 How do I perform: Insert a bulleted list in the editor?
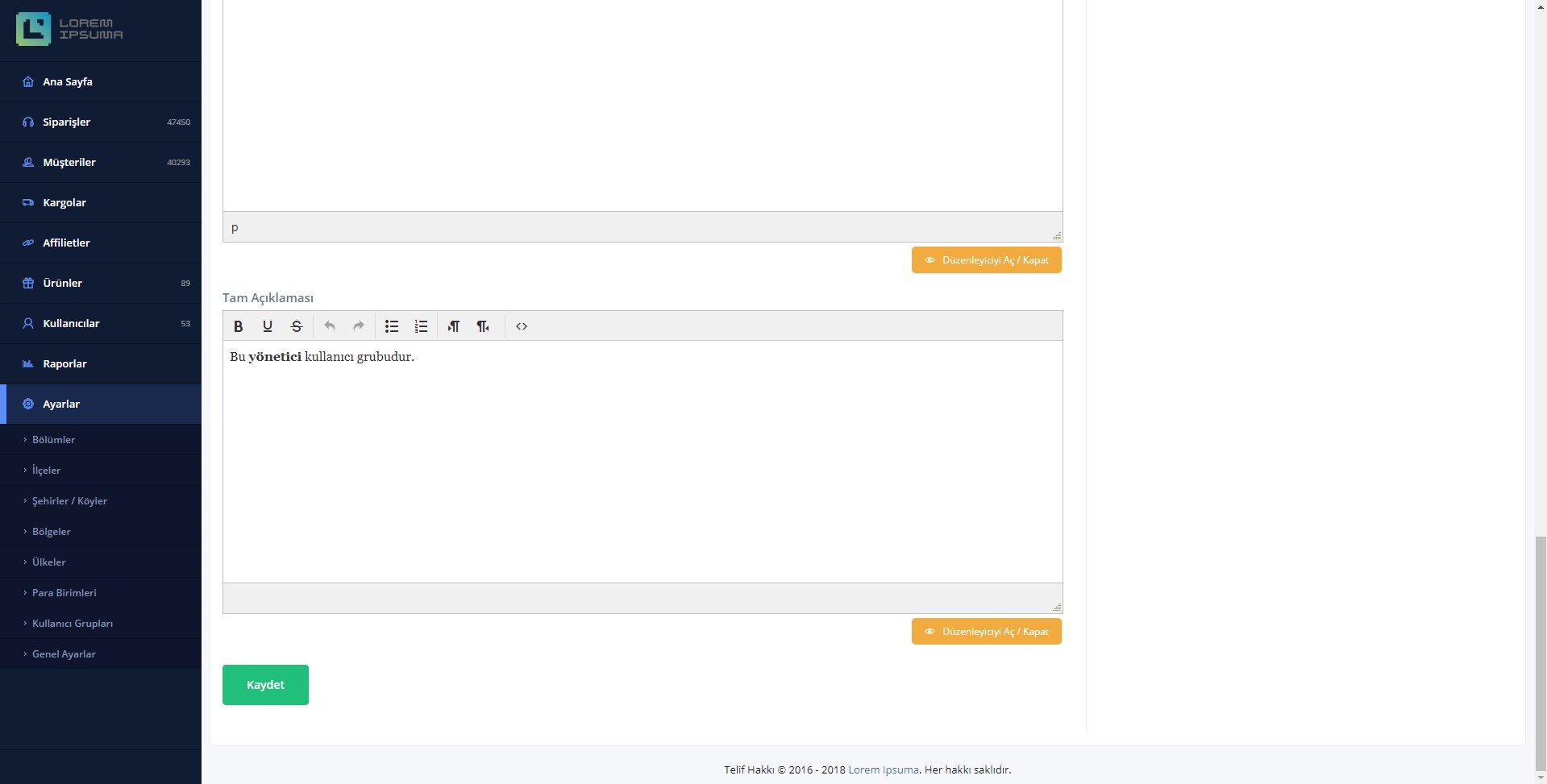point(392,326)
